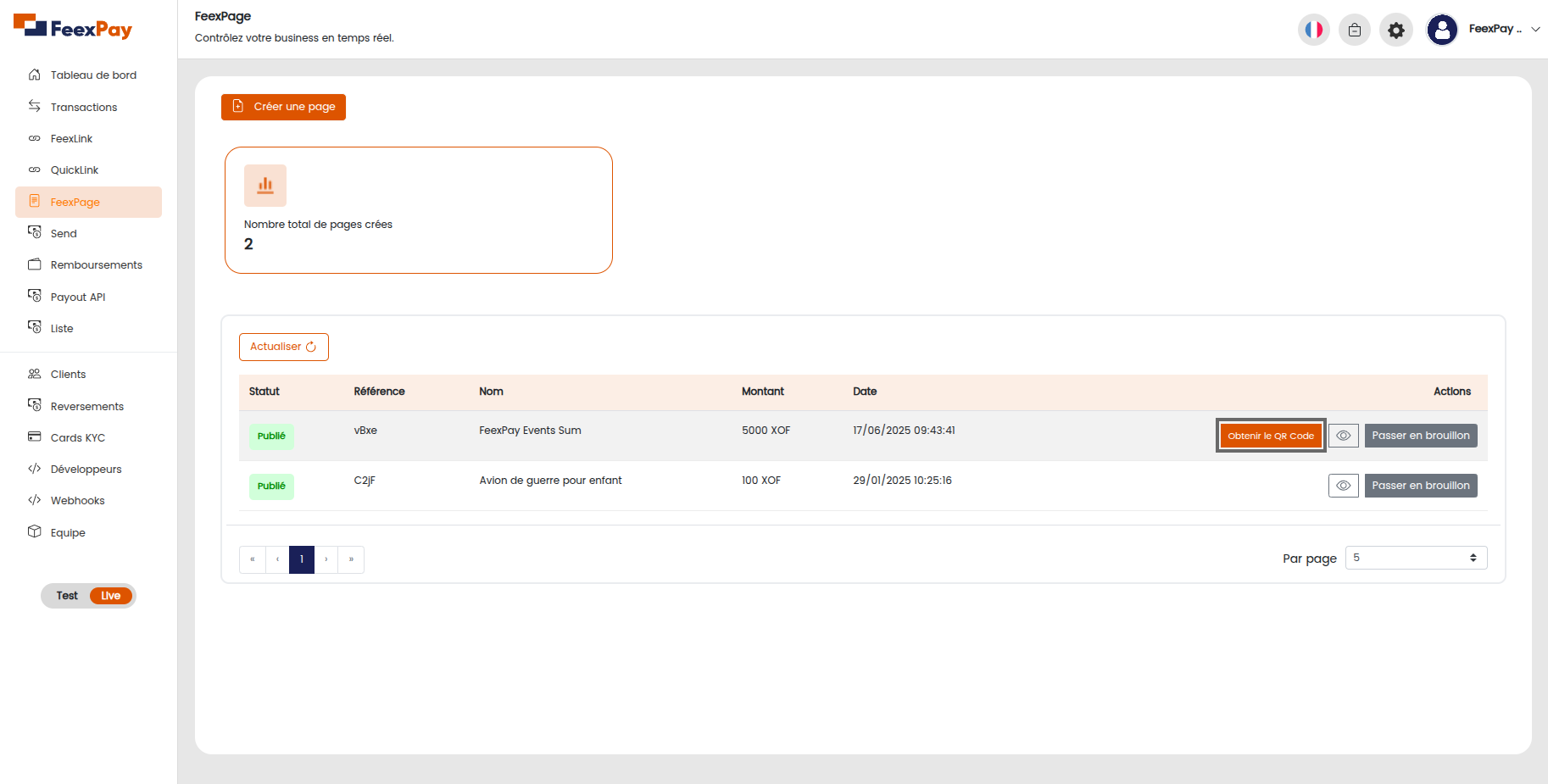
Task: Switch language via French flag icon
Action: click(1314, 30)
